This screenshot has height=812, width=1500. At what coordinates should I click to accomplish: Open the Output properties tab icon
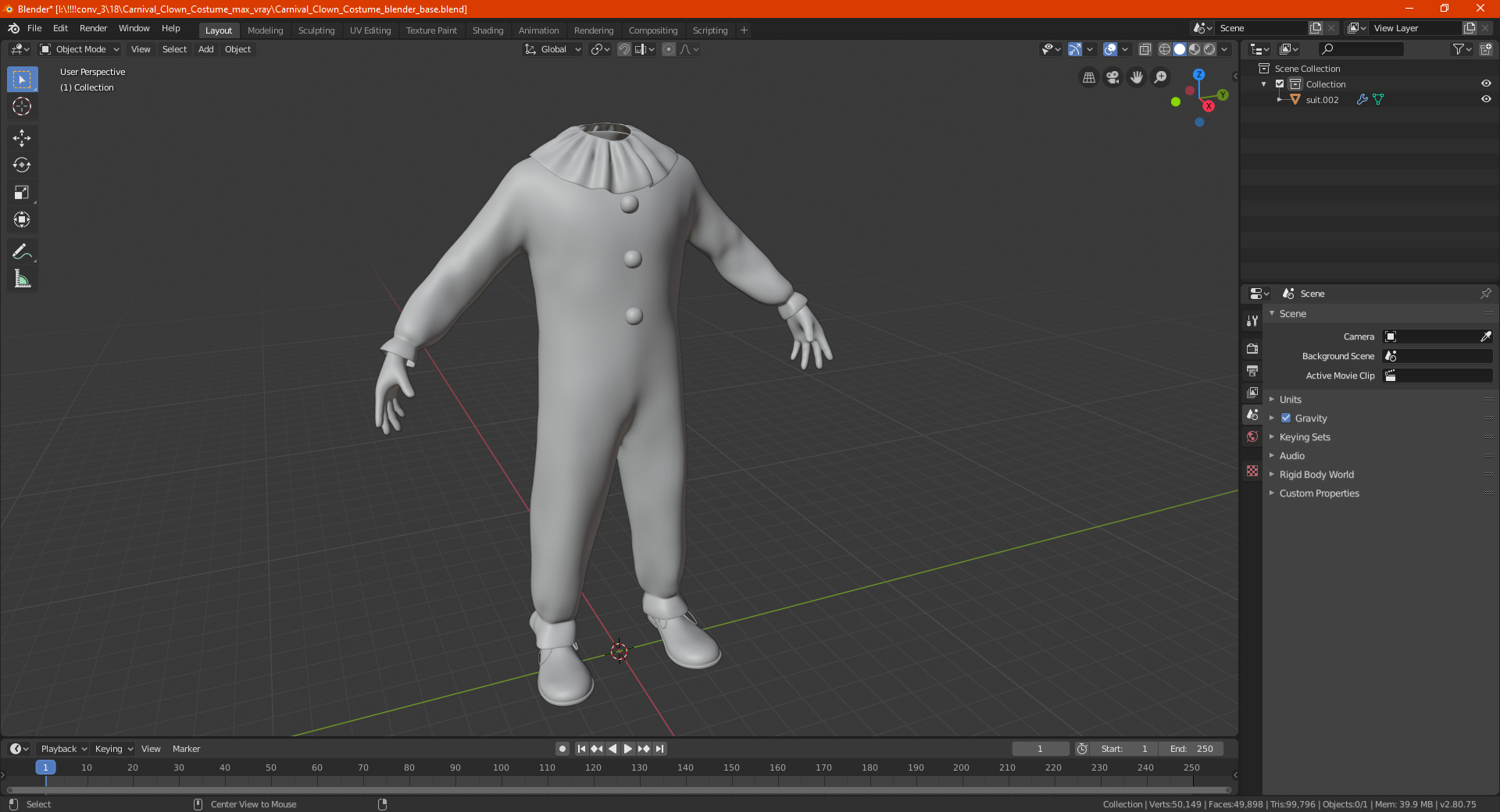click(1252, 370)
